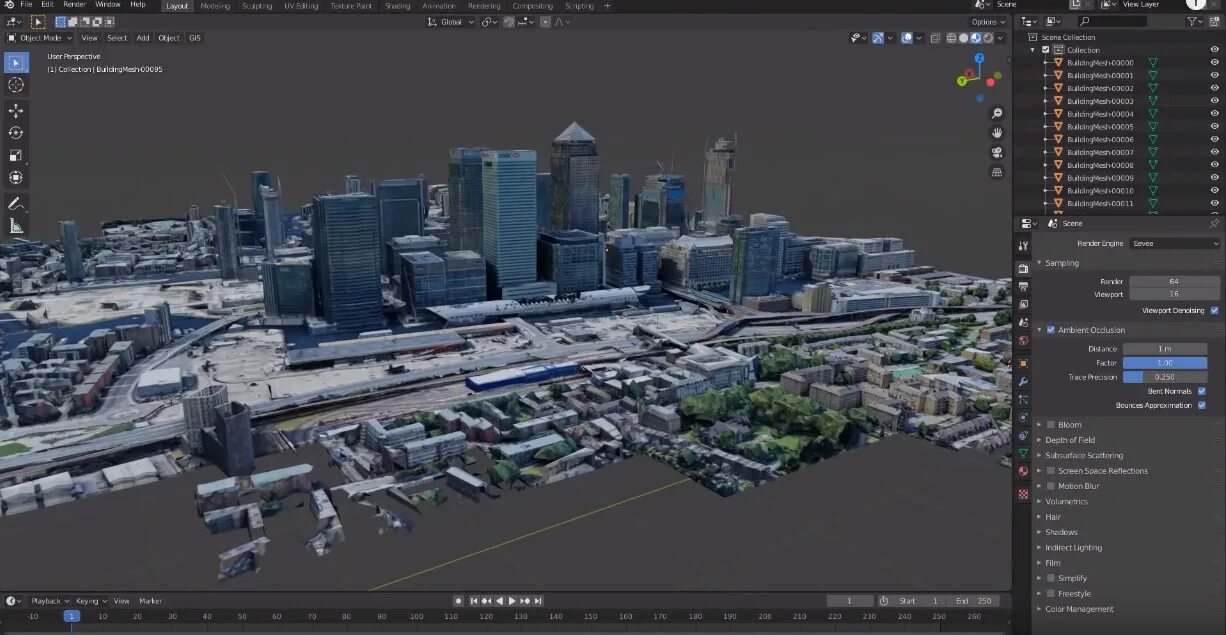Open the Modifier properties tab with the wrench icon
The image size is (1226, 635).
point(1023,378)
